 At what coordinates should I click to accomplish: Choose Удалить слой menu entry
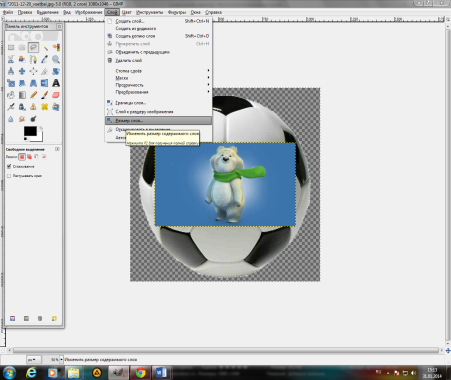pyautogui.click(x=158, y=60)
